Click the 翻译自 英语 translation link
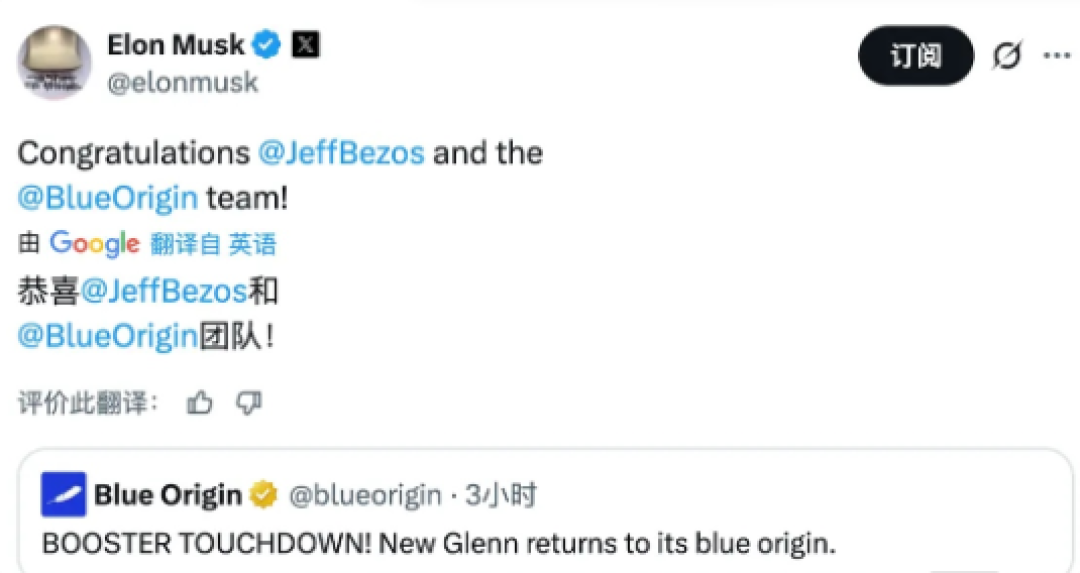 tap(213, 244)
